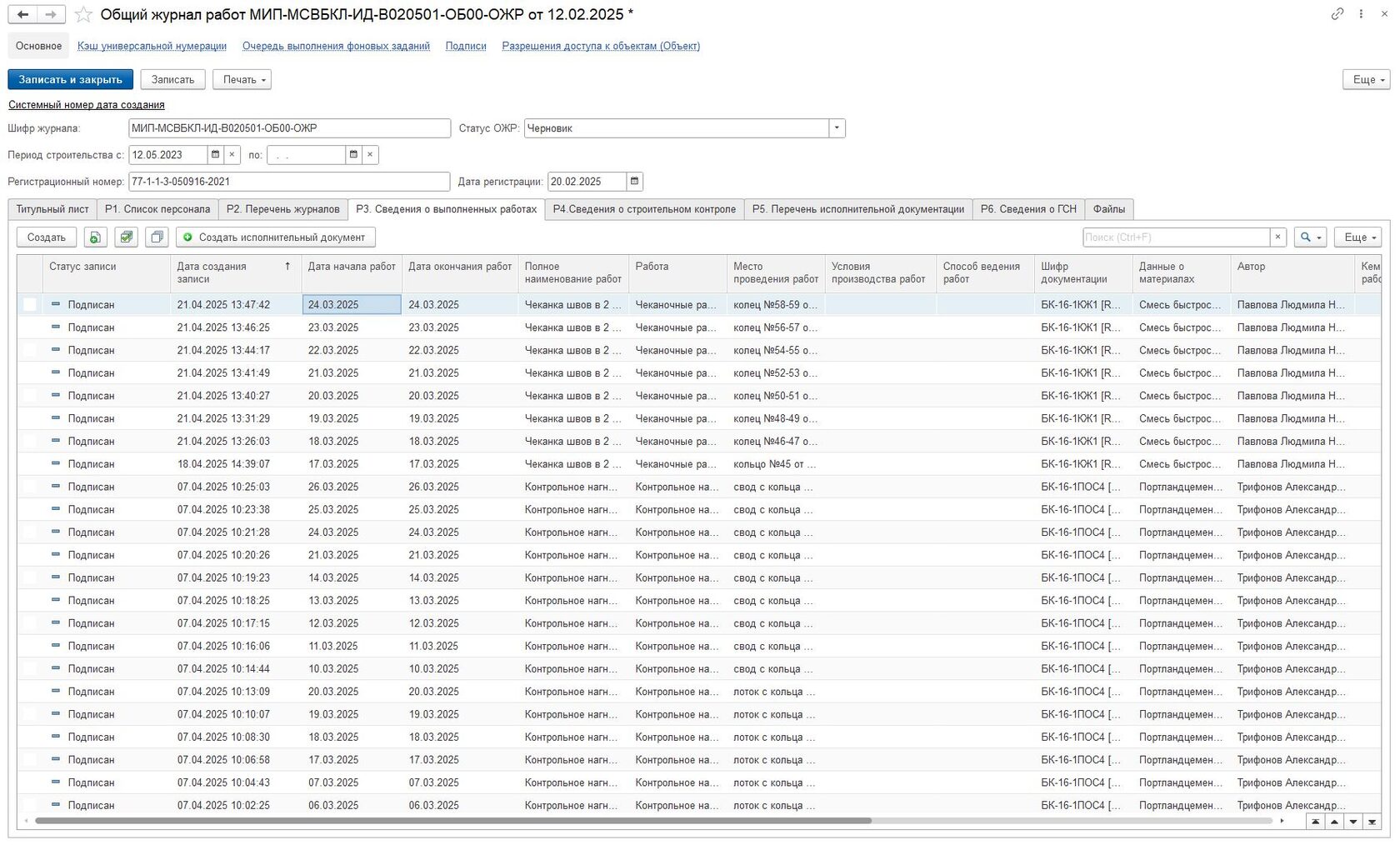Tick checkbox for row created 21.04.2025 13:47:42
This screenshot has width=1400, height=845.
coord(30,305)
